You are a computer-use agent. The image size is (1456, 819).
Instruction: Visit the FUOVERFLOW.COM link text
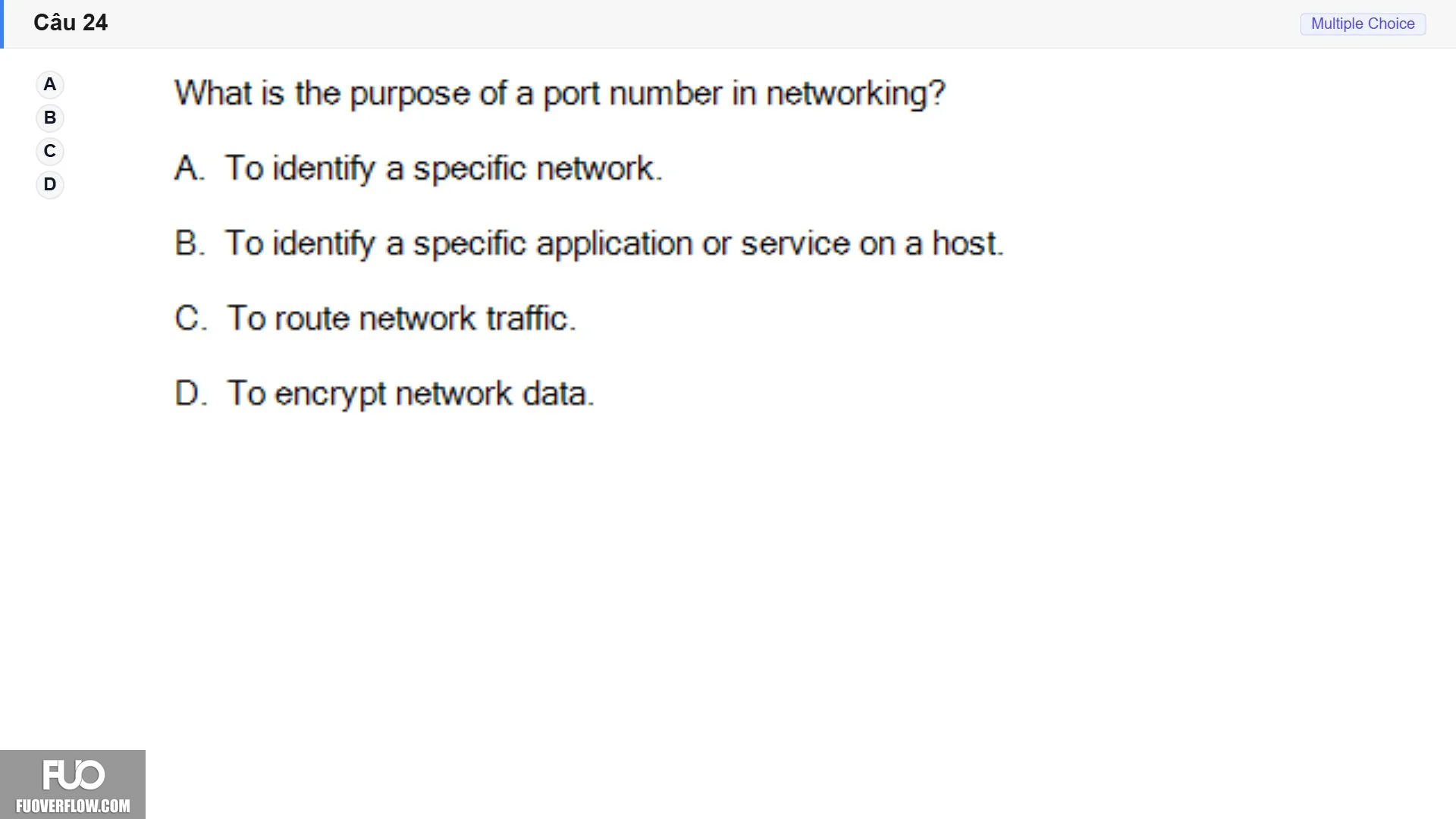click(73, 806)
